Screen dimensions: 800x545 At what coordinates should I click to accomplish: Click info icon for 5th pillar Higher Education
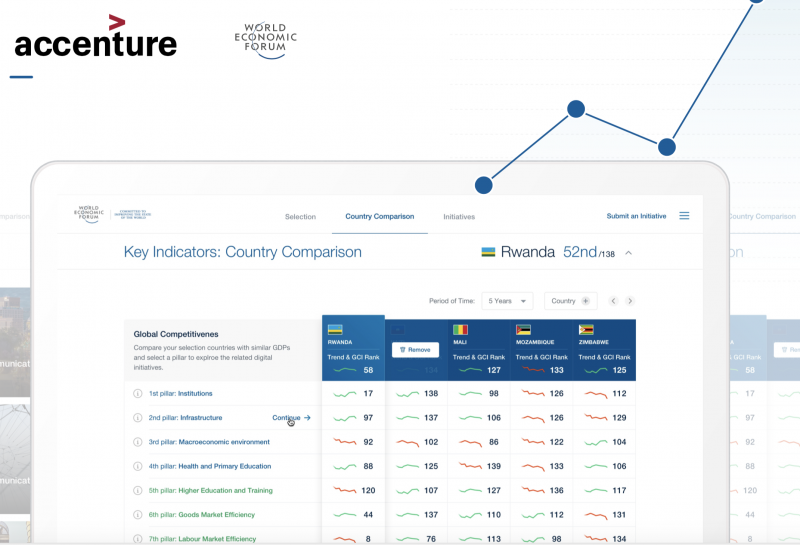tap(137, 490)
